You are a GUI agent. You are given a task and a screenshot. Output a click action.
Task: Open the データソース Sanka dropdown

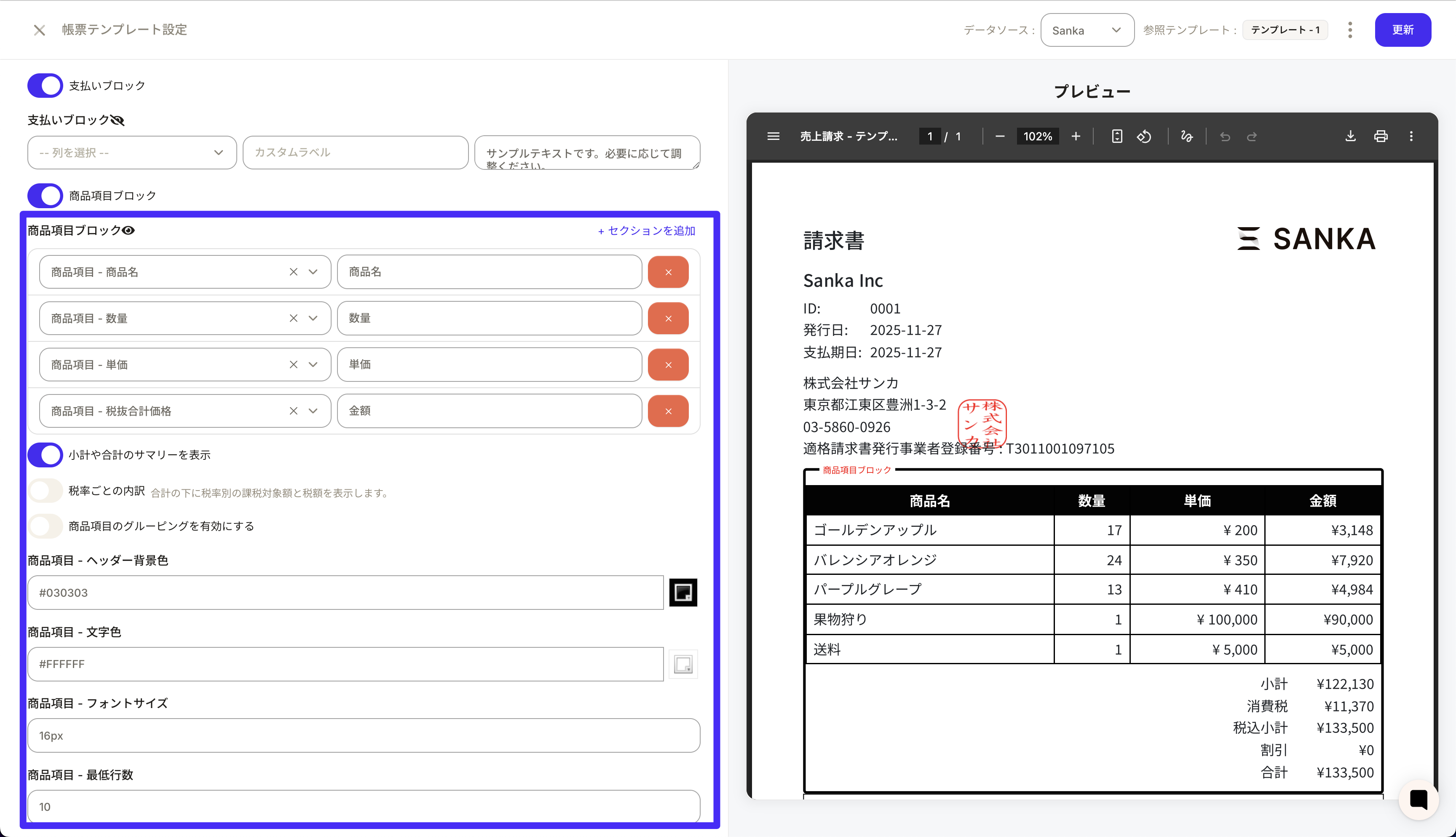pyautogui.click(x=1087, y=30)
